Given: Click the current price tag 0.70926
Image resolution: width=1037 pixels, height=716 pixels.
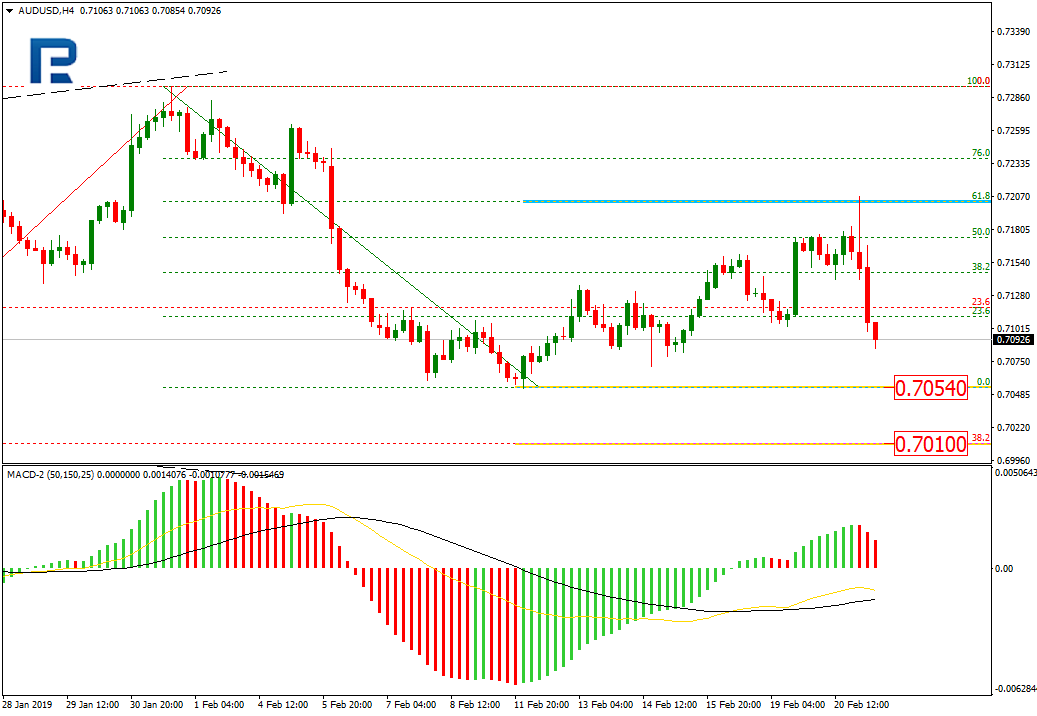Looking at the screenshot, I should click(x=1012, y=340).
